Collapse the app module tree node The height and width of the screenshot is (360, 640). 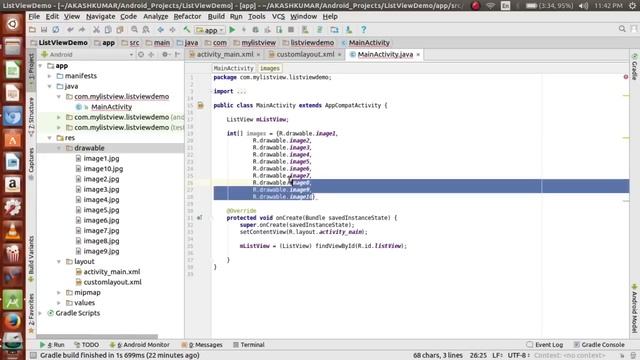coord(40,66)
